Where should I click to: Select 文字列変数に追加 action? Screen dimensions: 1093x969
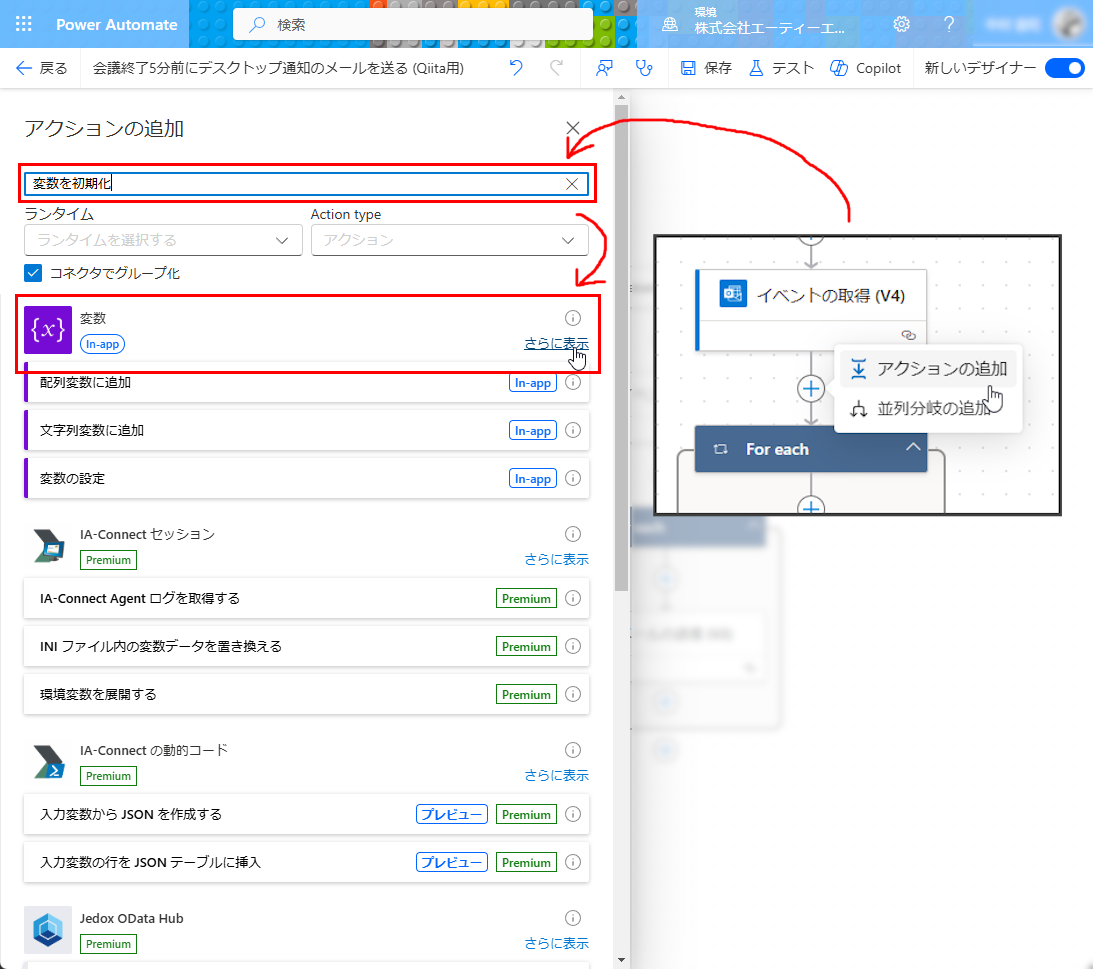(x=307, y=430)
